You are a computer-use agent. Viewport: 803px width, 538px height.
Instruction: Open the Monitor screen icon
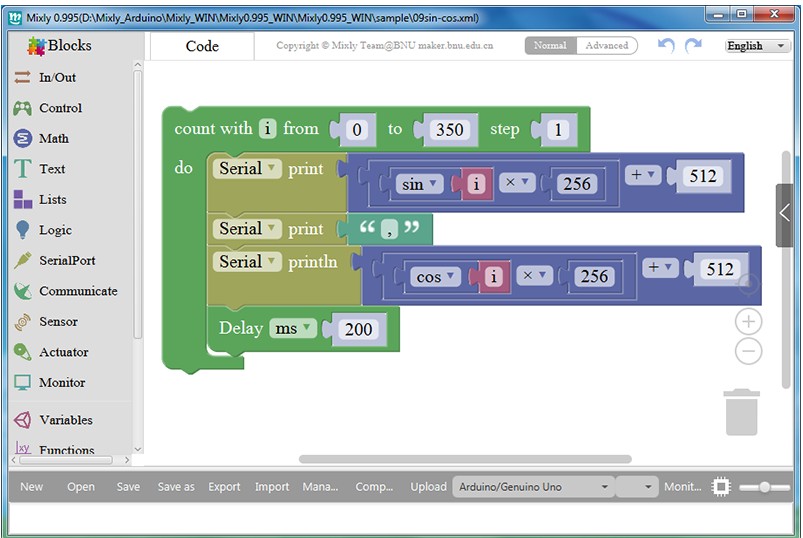tap(22, 382)
